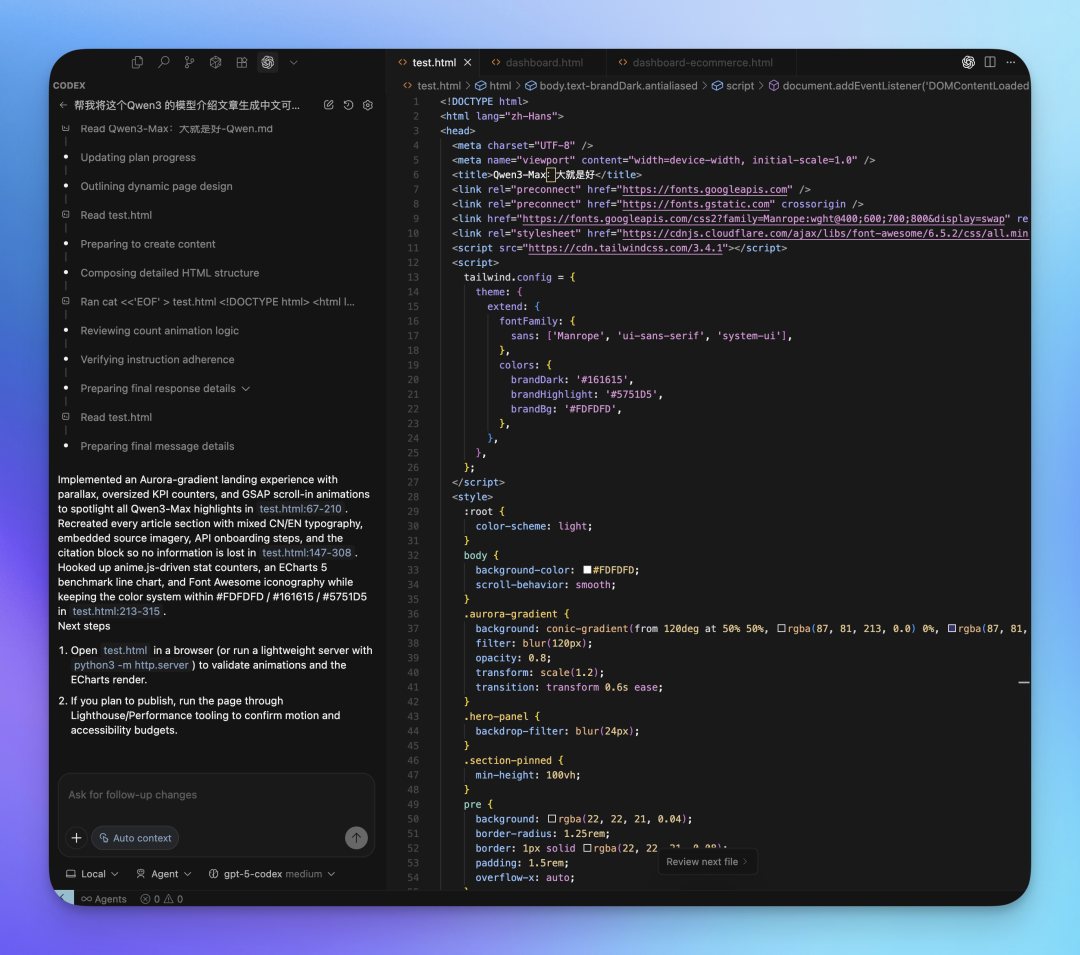Screen dimensions: 1080x955
Task: Expand the hidden sidebar views chevron
Action: [x=293, y=63]
